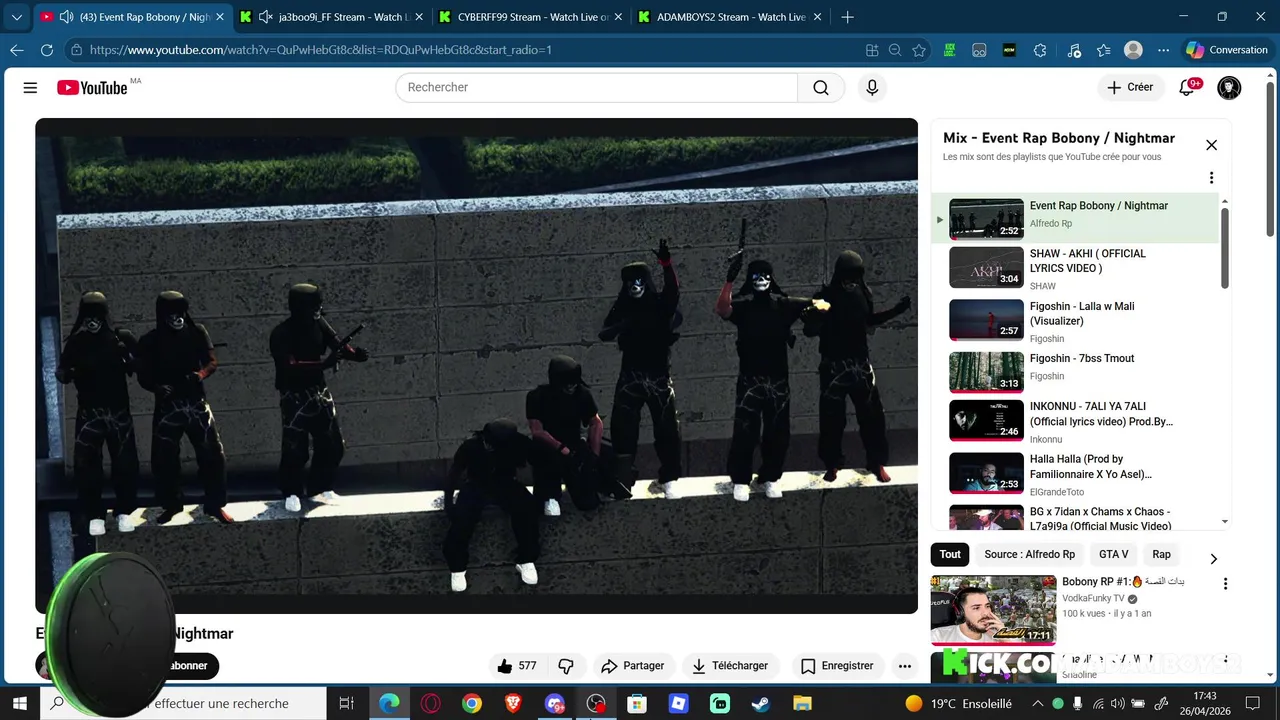This screenshot has width=1280, height=720.
Task: Open a new browser tab
Action: 847,17
